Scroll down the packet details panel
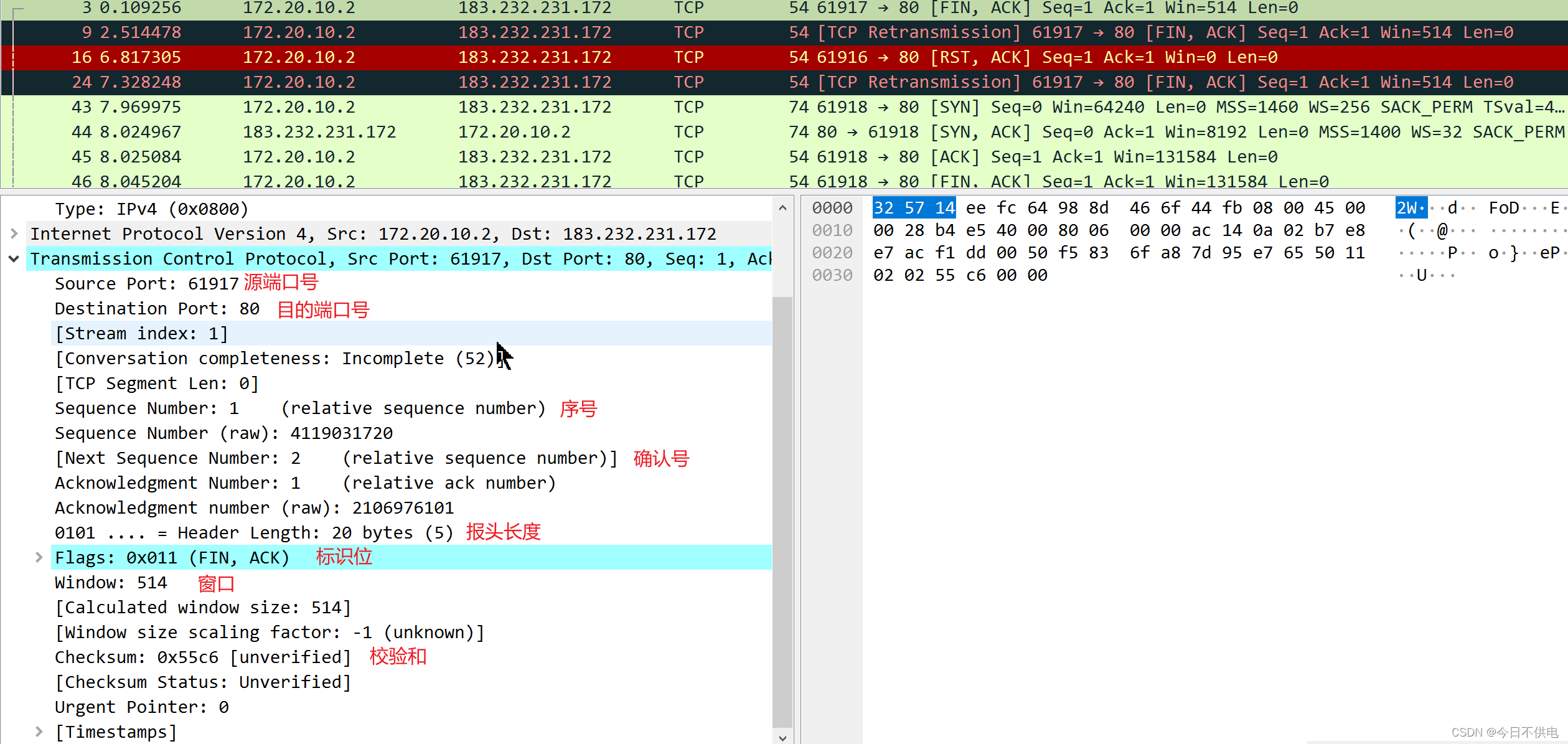Screen dimensions: 1568x744 [782, 736]
